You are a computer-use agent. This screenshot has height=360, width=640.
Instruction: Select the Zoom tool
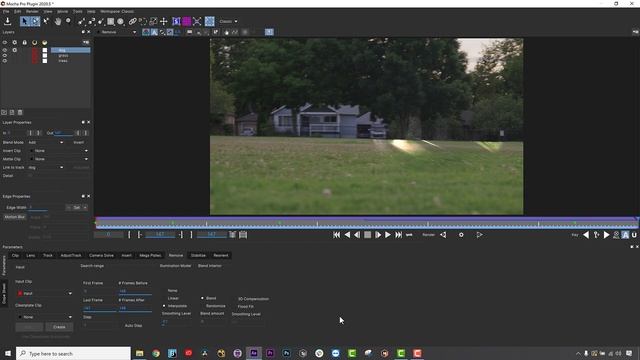[68, 21]
